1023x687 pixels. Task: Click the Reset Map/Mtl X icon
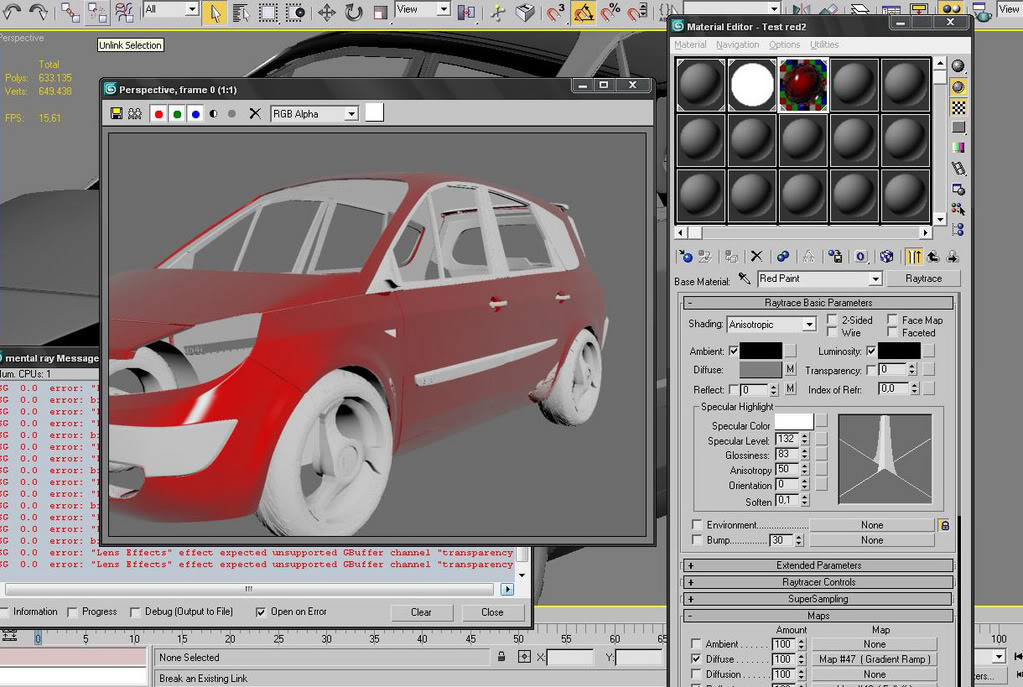point(757,257)
